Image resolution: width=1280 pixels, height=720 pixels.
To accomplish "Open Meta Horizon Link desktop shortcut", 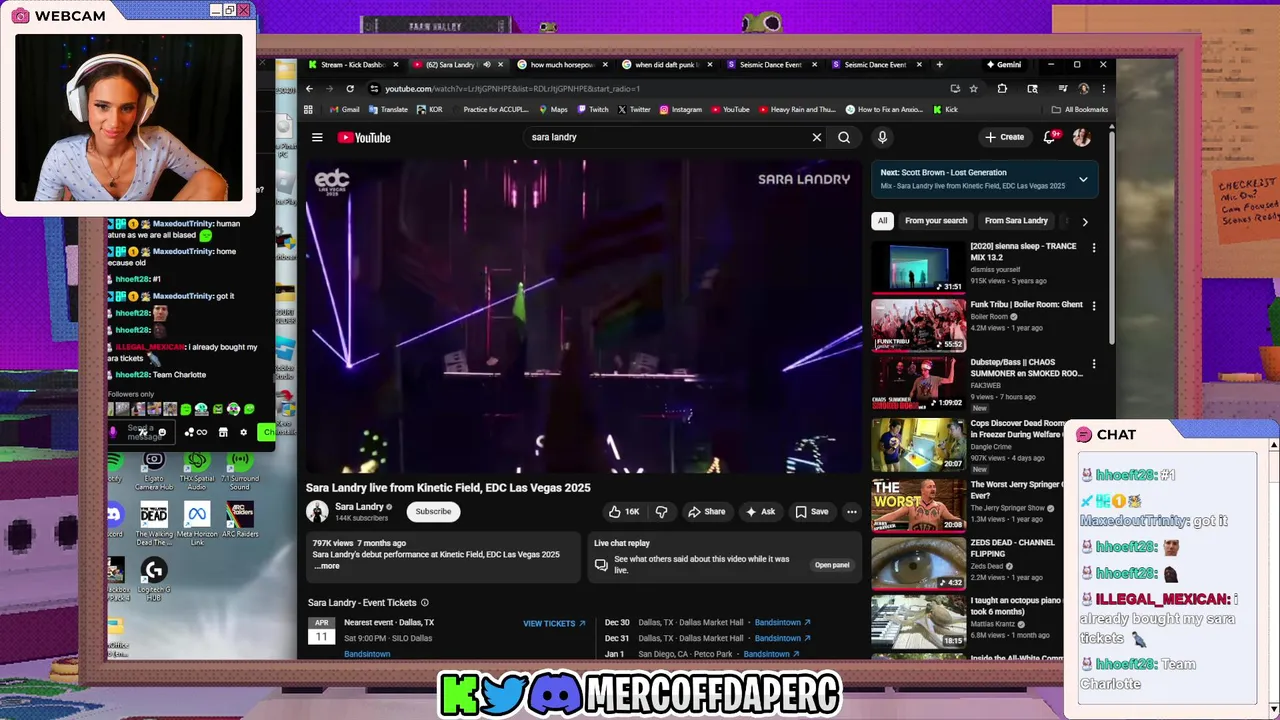I will tap(197, 522).
